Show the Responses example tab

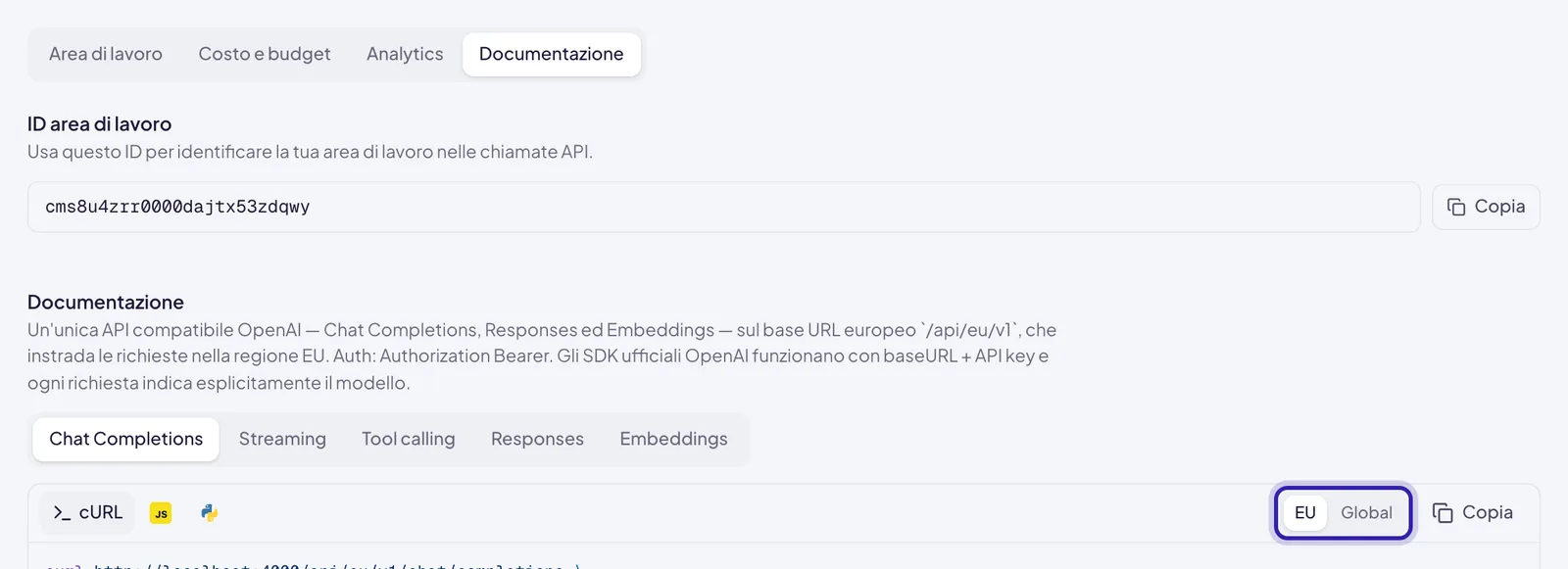[537, 439]
